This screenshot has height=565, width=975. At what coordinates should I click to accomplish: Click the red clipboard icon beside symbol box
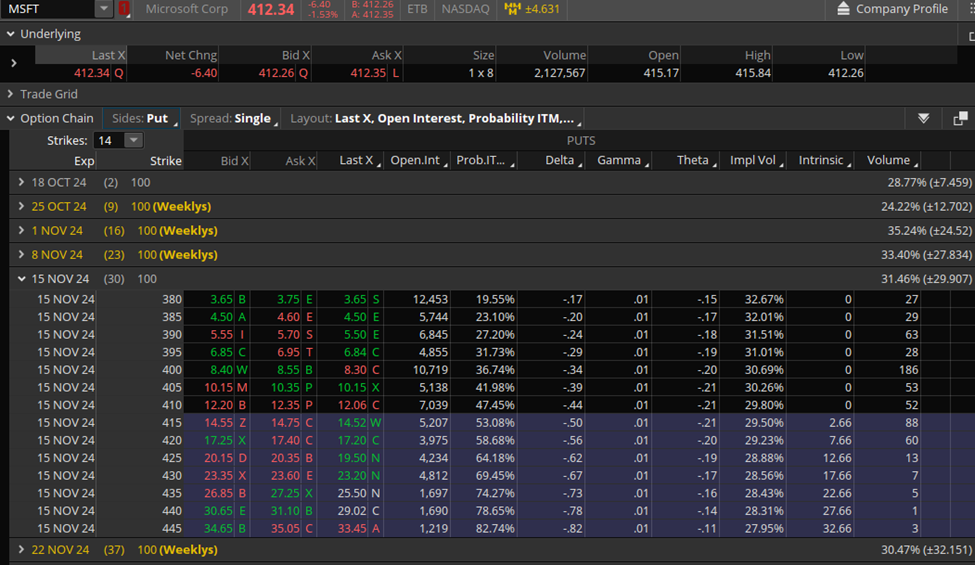coord(124,9)
